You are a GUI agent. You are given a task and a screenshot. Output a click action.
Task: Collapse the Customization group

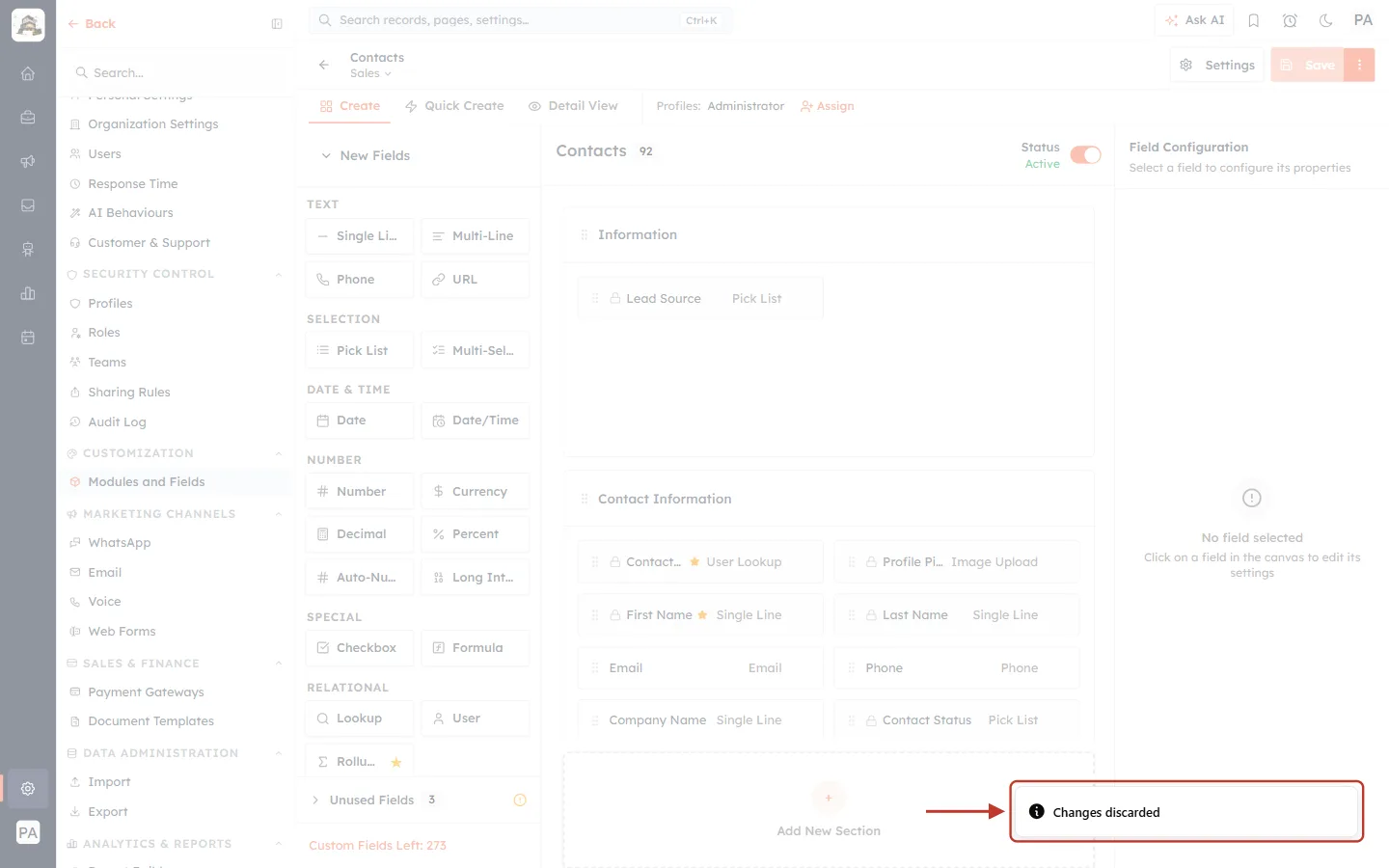[x=279, y=453]
